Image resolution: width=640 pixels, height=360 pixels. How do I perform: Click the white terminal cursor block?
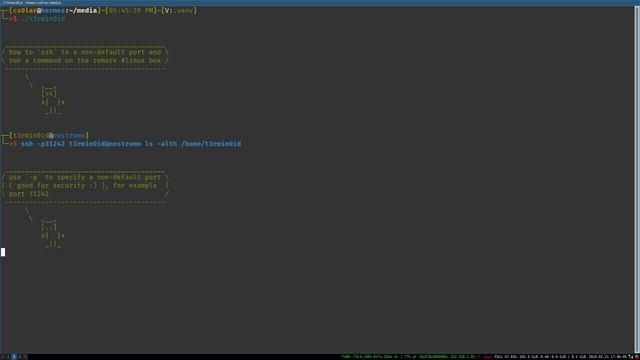[3, 252]
